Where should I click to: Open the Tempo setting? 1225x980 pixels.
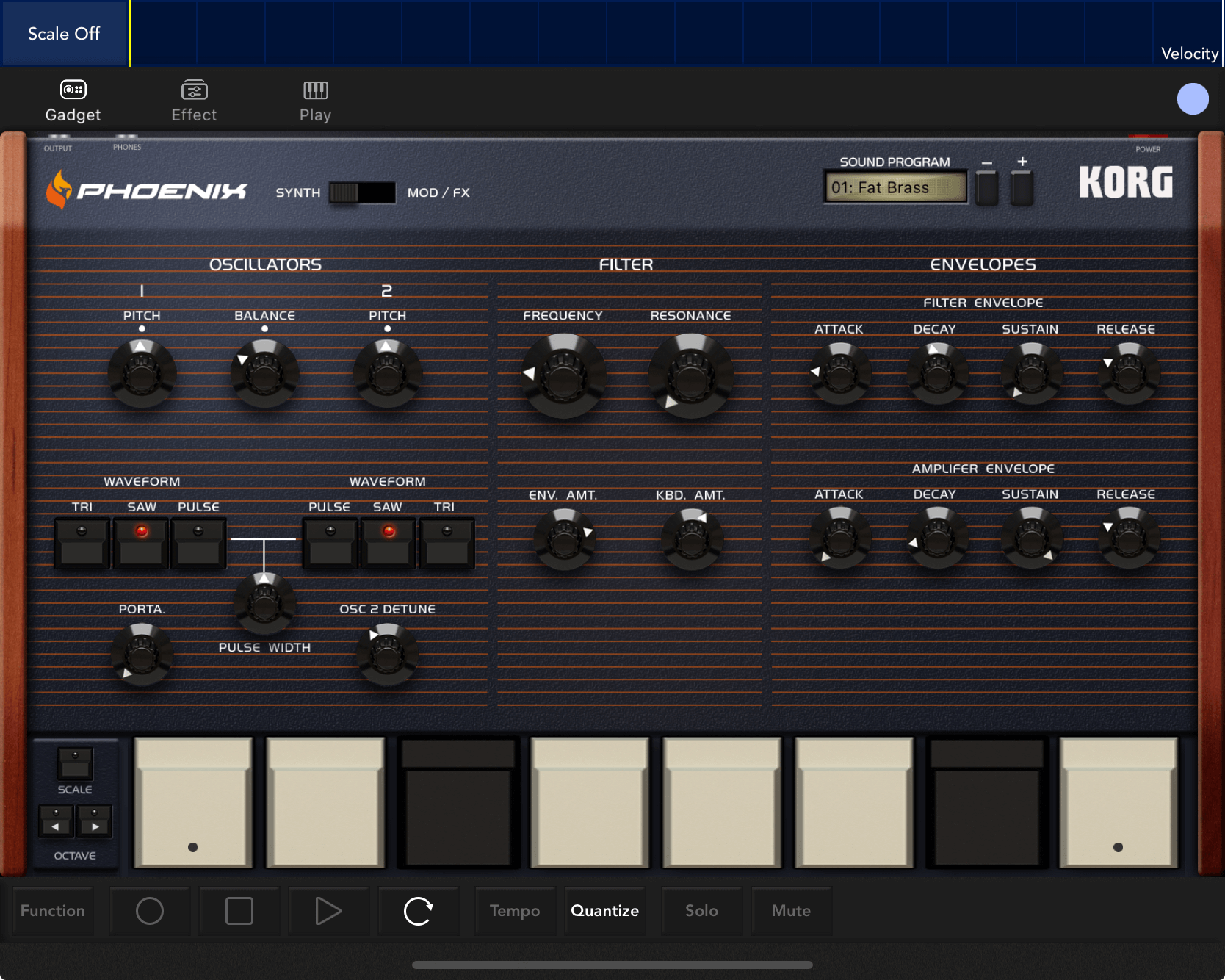click(515, 911)
